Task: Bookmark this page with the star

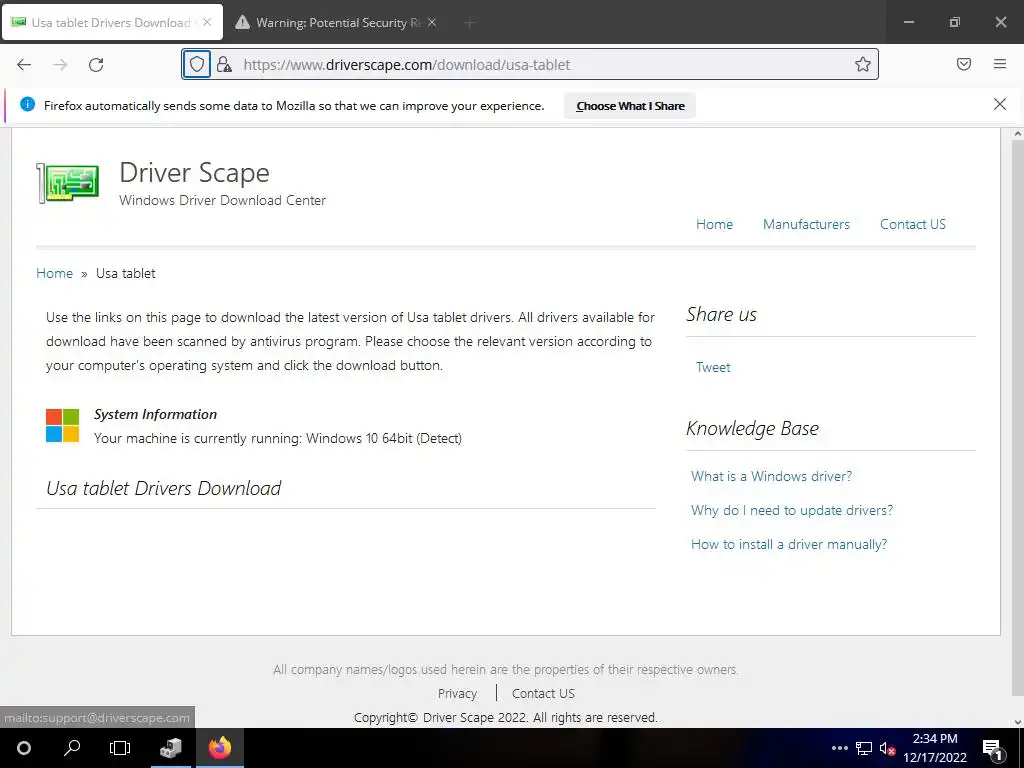Action: [x=863, y=65]
